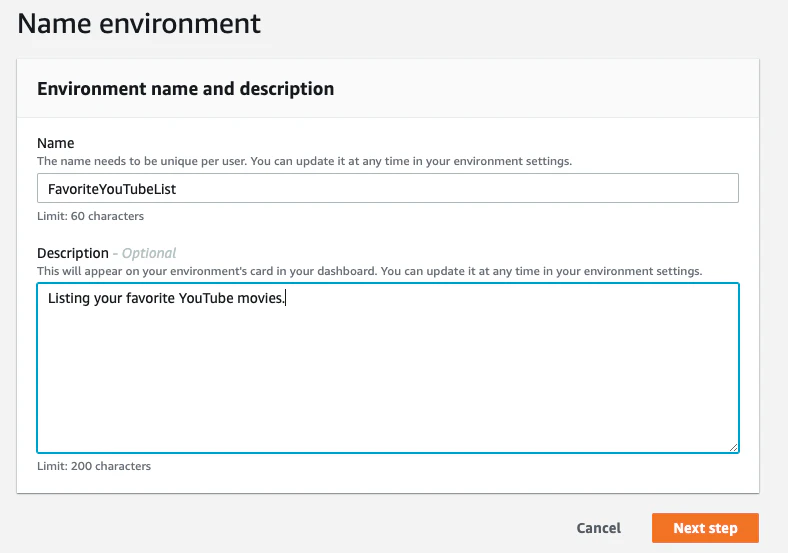The height and width of the screenshot is (553, 788).
Task: Click the name uniqueness help text
Action: coord(305,161)
